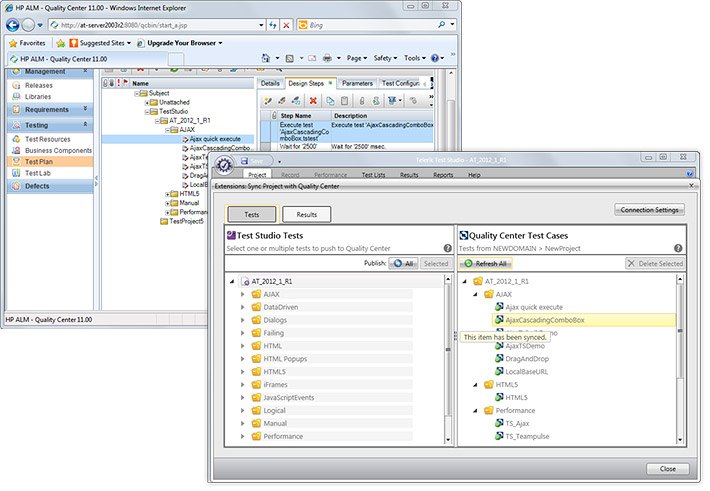This screenshot has width=710, height=491.
Task: Select the Tests tab in sync dialog
Action: point(252,214)
